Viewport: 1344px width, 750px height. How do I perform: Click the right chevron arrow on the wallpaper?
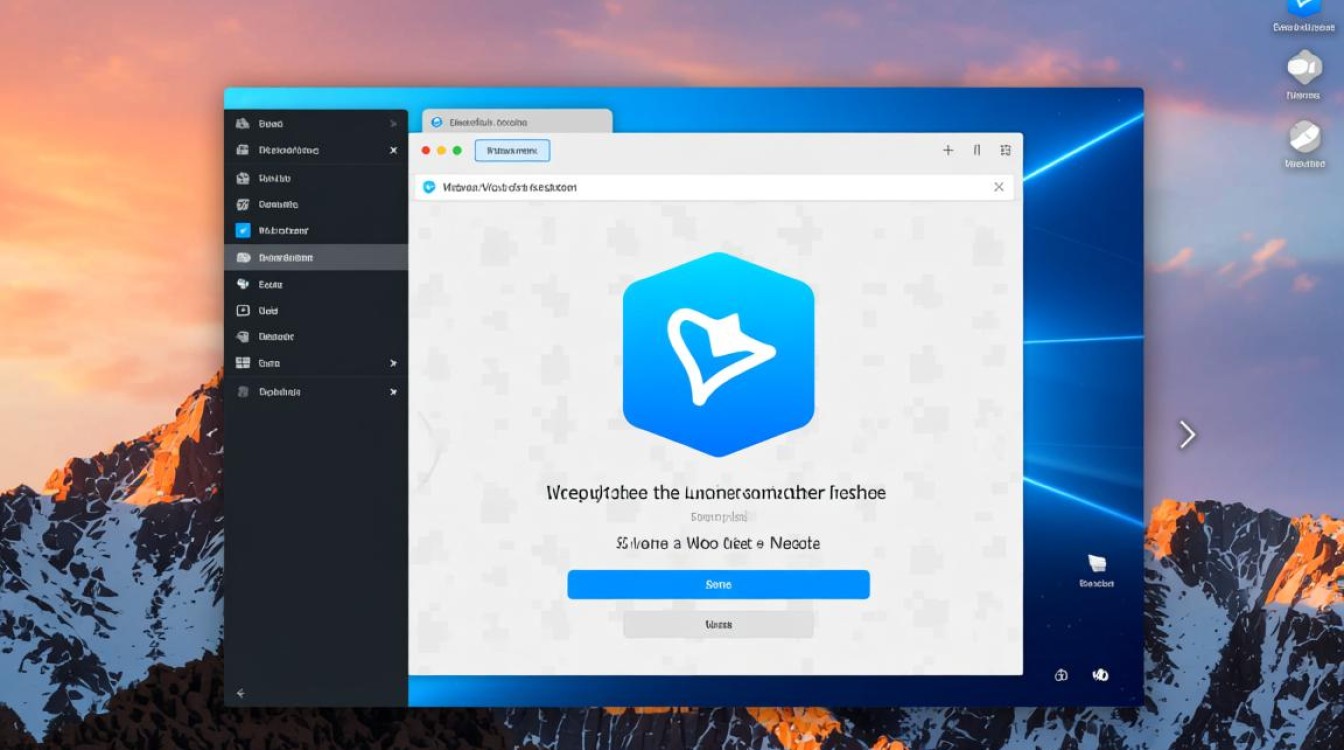pos(1187,434)
